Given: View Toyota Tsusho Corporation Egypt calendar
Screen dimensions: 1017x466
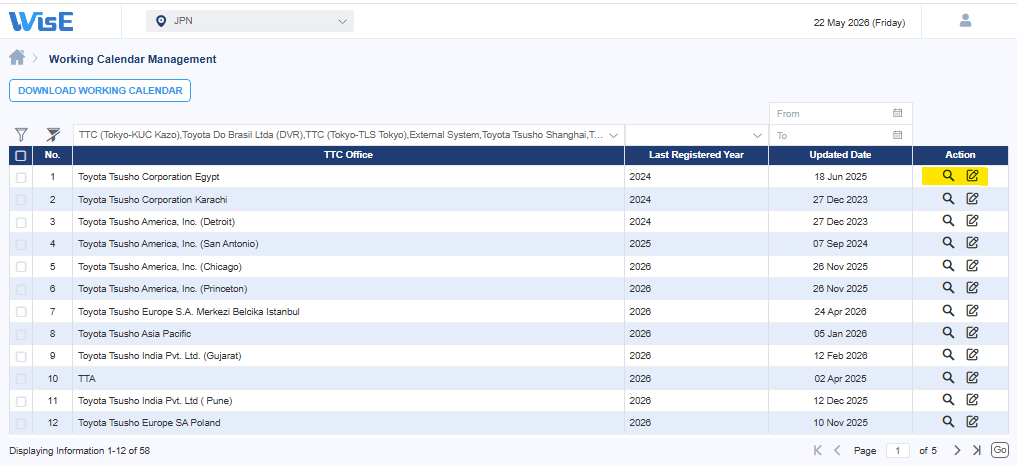Looking at the screenshot, I should (x=948, y=176).
